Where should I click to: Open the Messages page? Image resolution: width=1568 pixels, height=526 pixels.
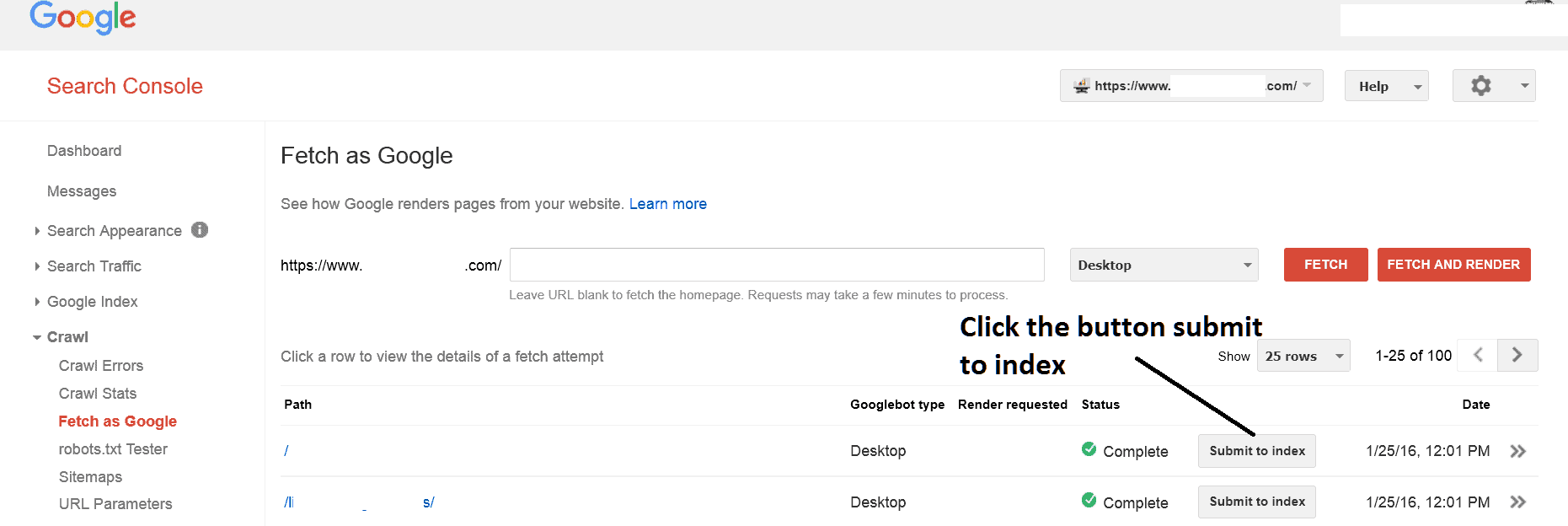point(82,191)
